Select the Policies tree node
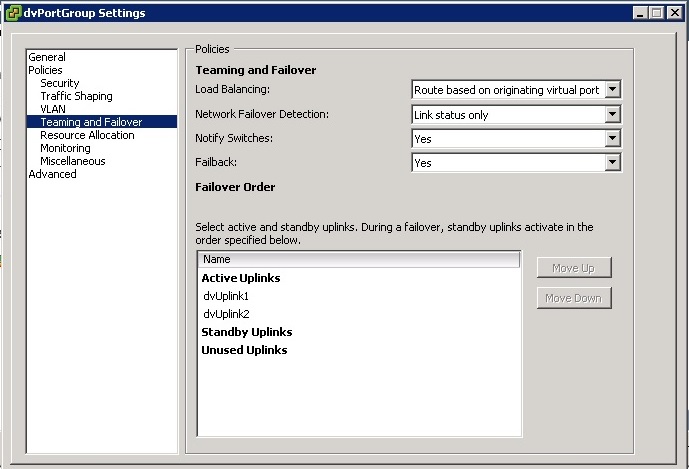 [46, 71]
